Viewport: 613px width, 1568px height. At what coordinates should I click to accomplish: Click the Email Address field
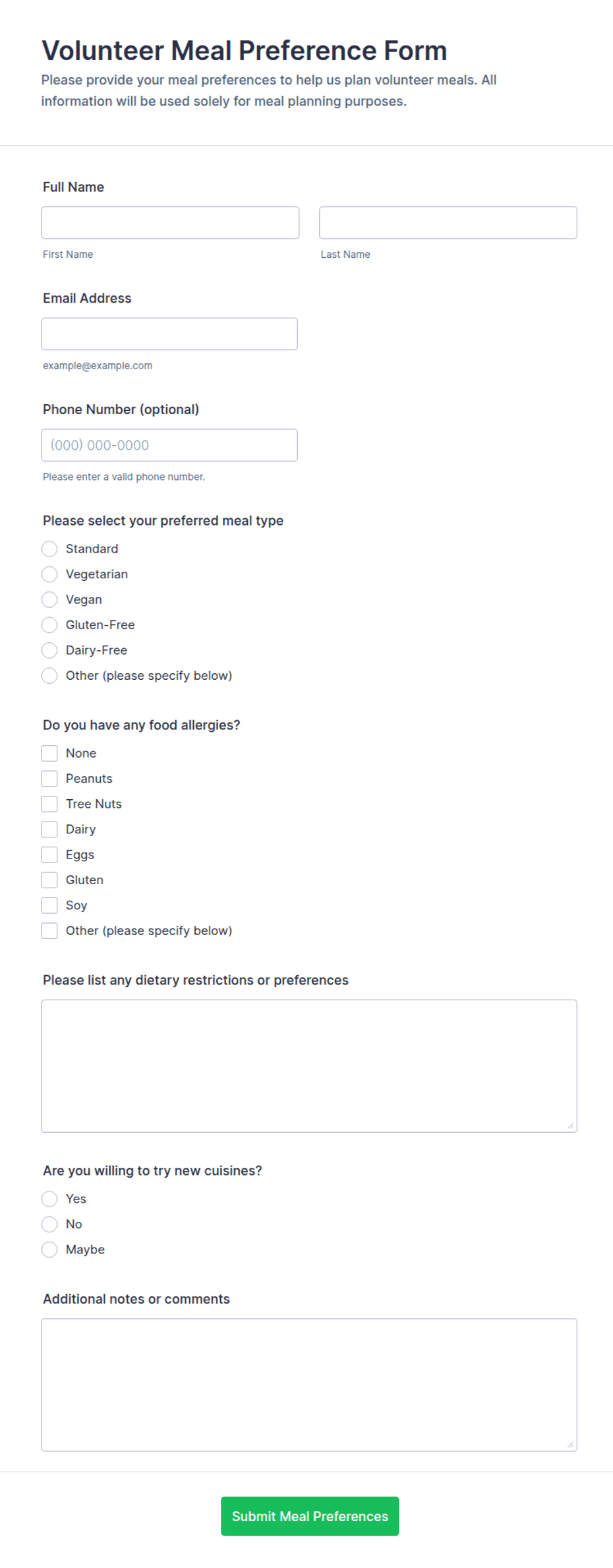169,334
